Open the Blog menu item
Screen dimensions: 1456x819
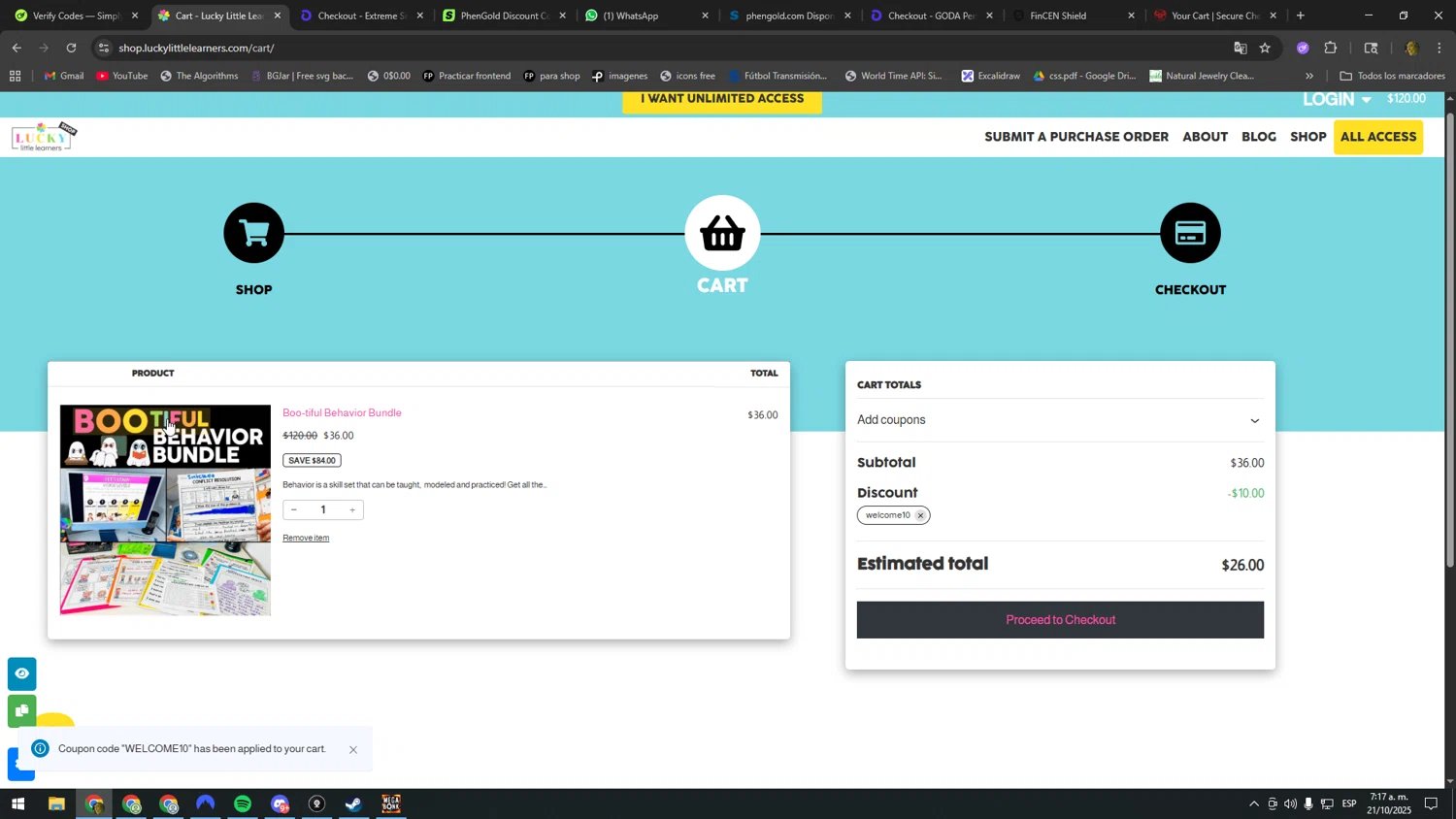1259,137
